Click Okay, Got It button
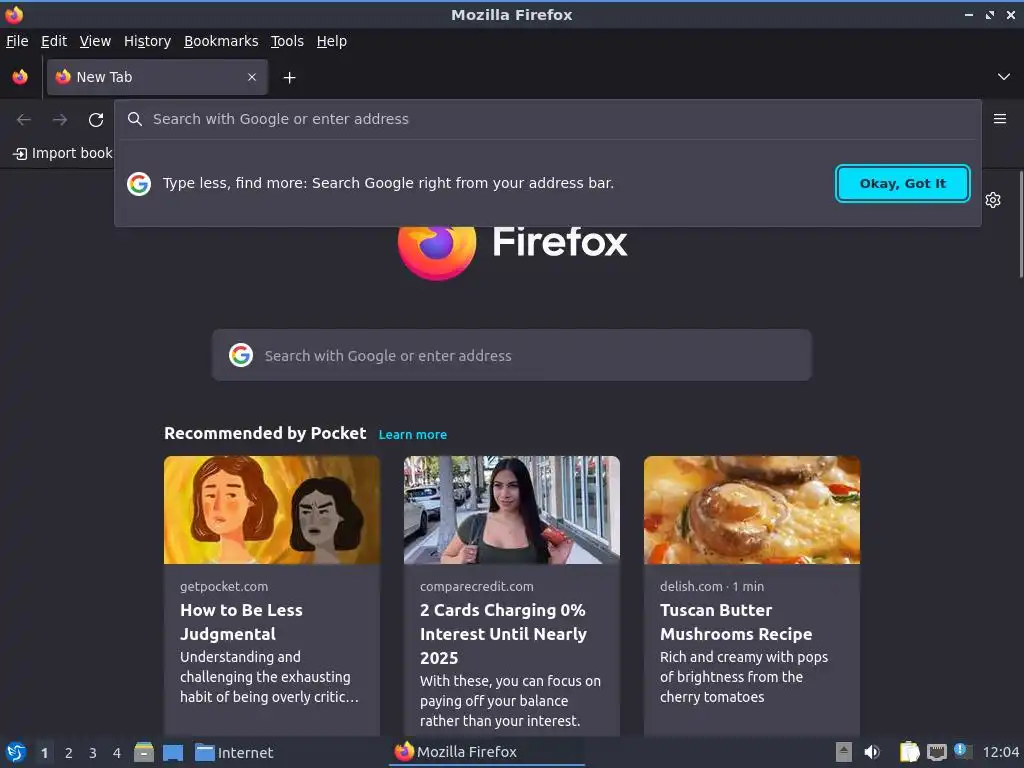This screenshot has width=1024, height=768. [x=903, y=184]
